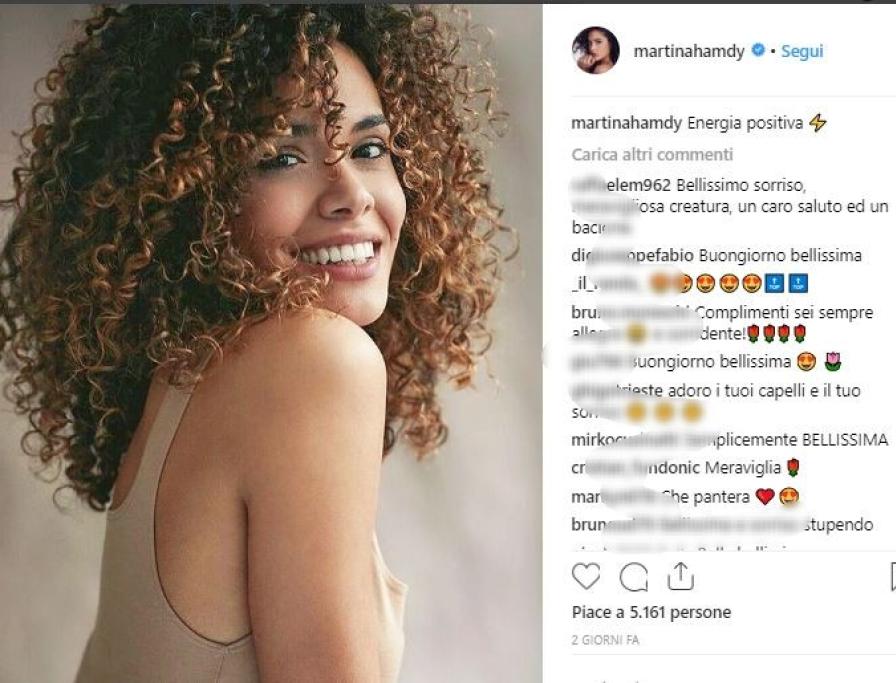The height and width of the screenshot is (683, 896).
Task: Open martinahamdy username in post header
Action: pos(688,51)
